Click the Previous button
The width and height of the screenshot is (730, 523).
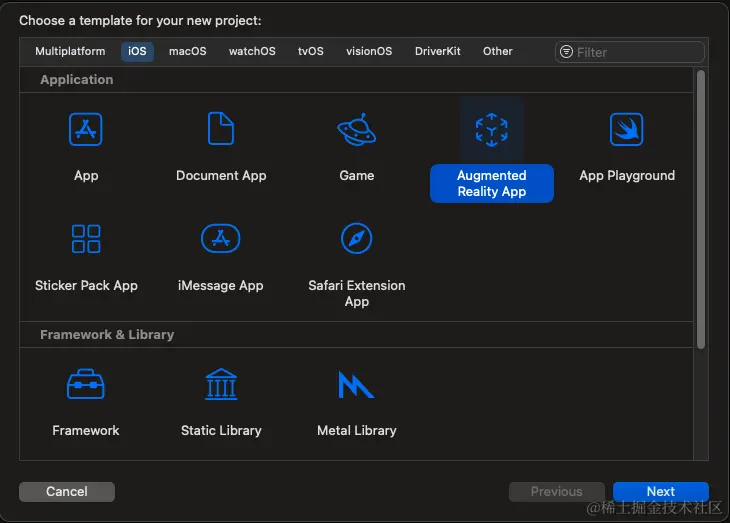point(556,492)
